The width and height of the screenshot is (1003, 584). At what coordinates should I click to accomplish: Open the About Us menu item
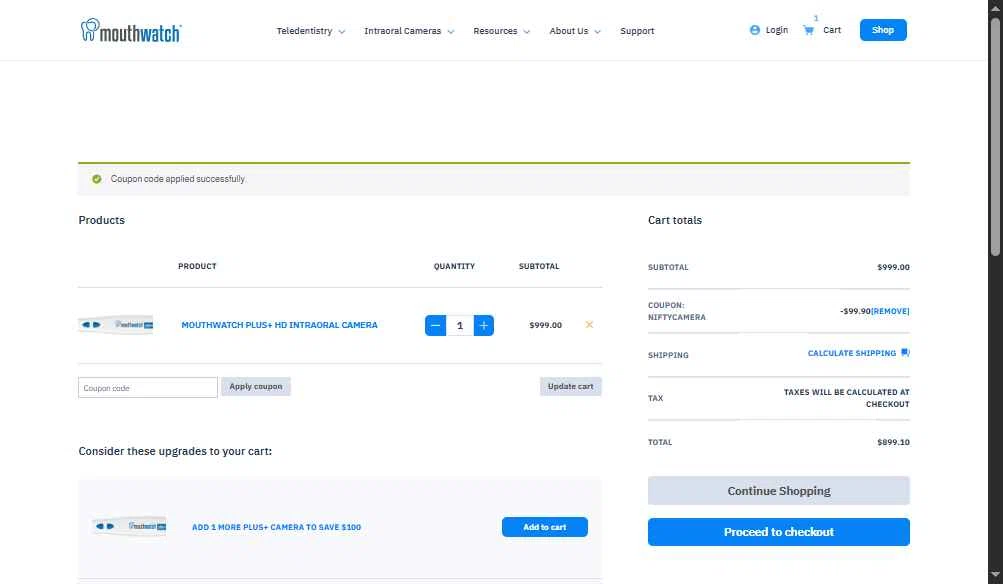[569, 31]
